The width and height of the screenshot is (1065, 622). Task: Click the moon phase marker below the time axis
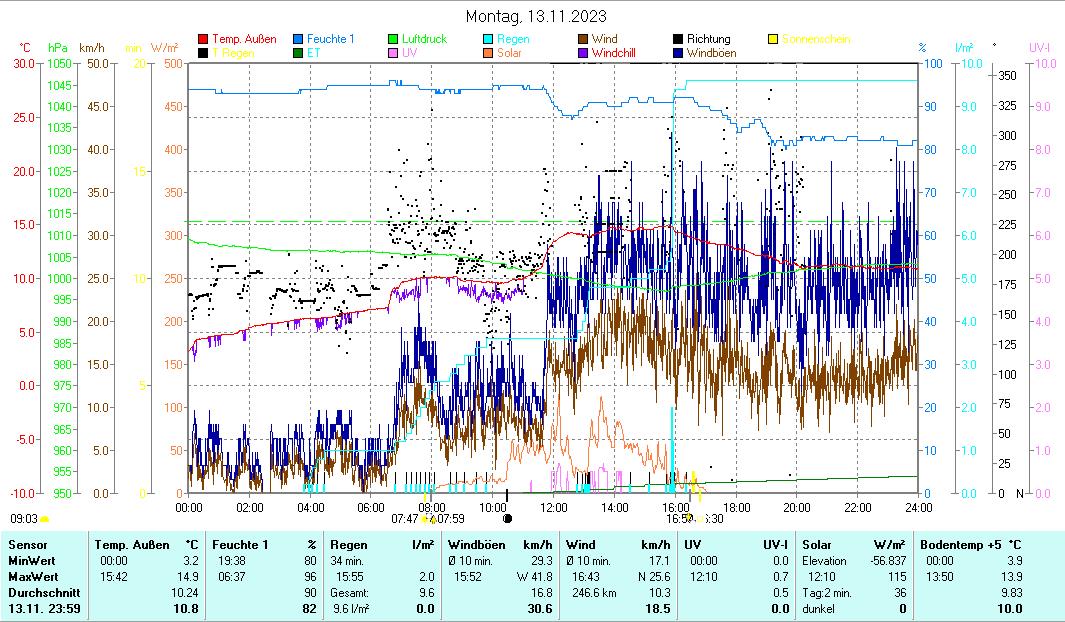click(507, 519)
